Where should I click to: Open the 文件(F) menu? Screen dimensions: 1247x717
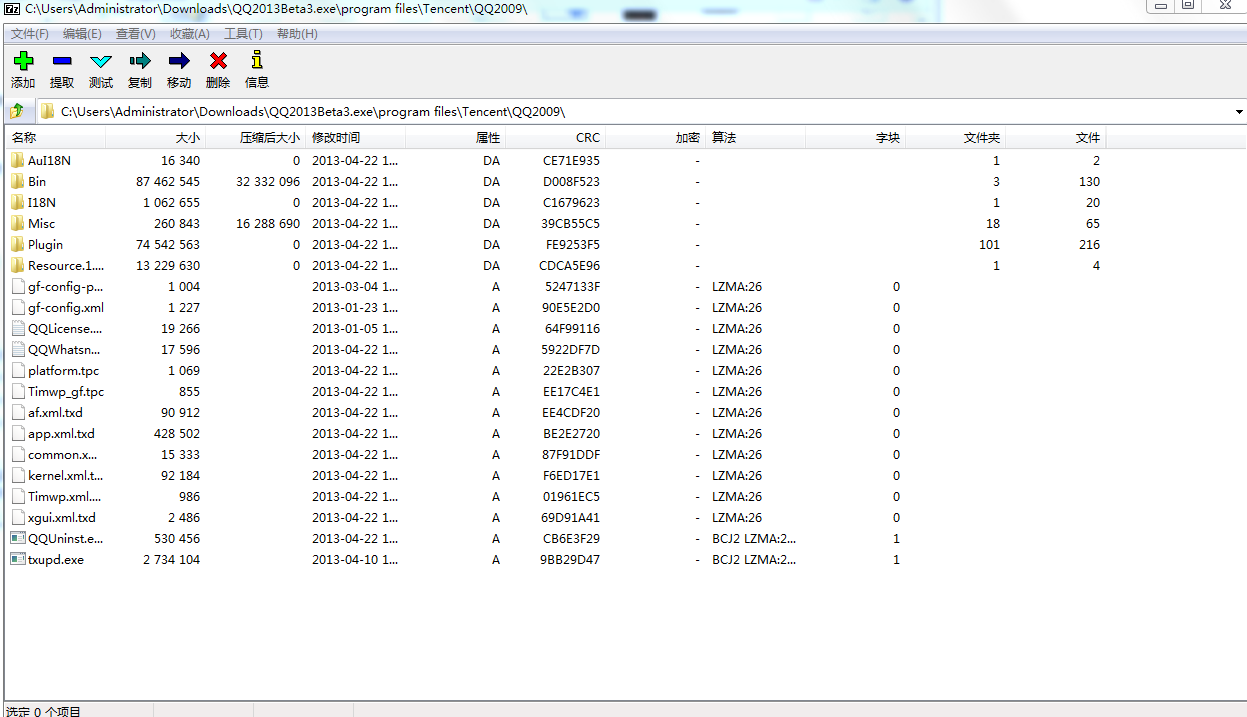(x=30, y=34)
